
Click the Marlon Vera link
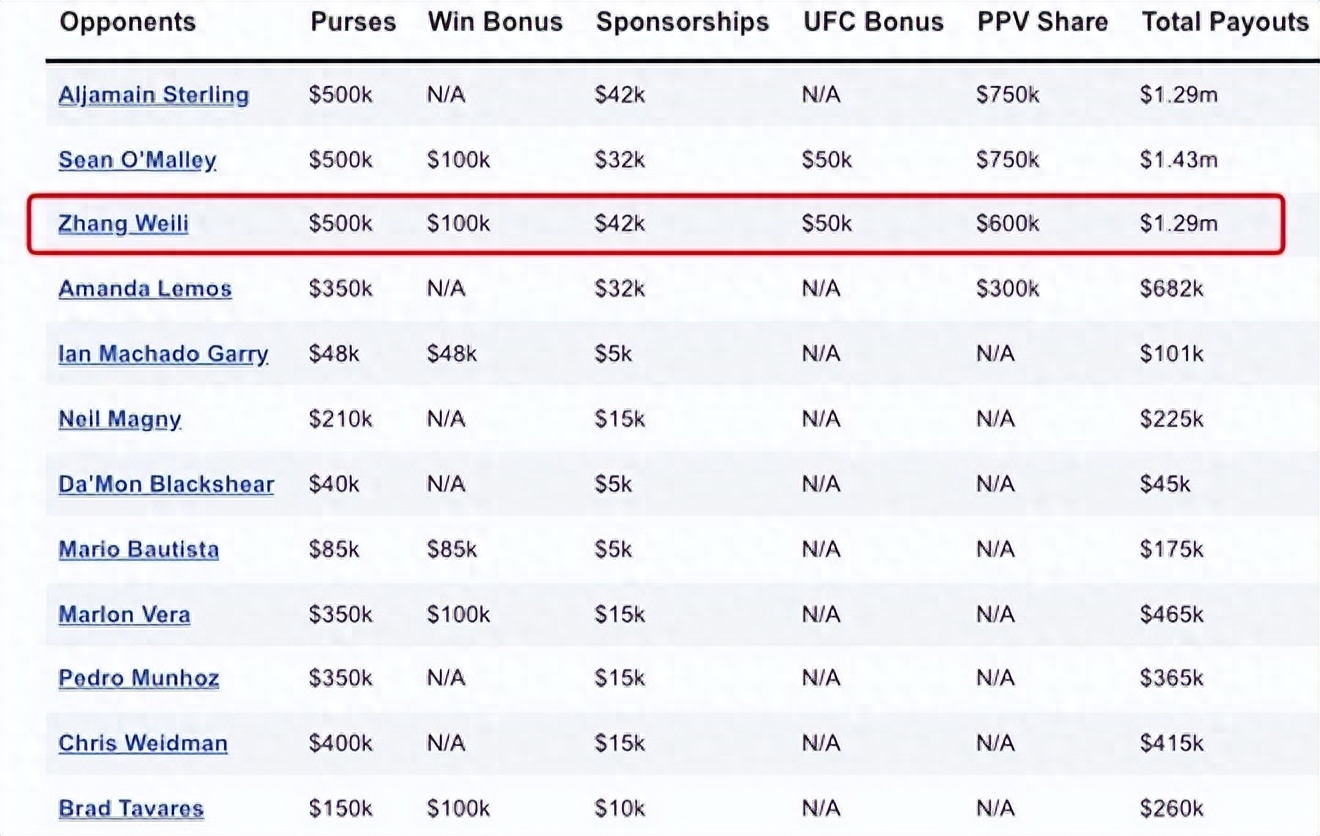124,614
